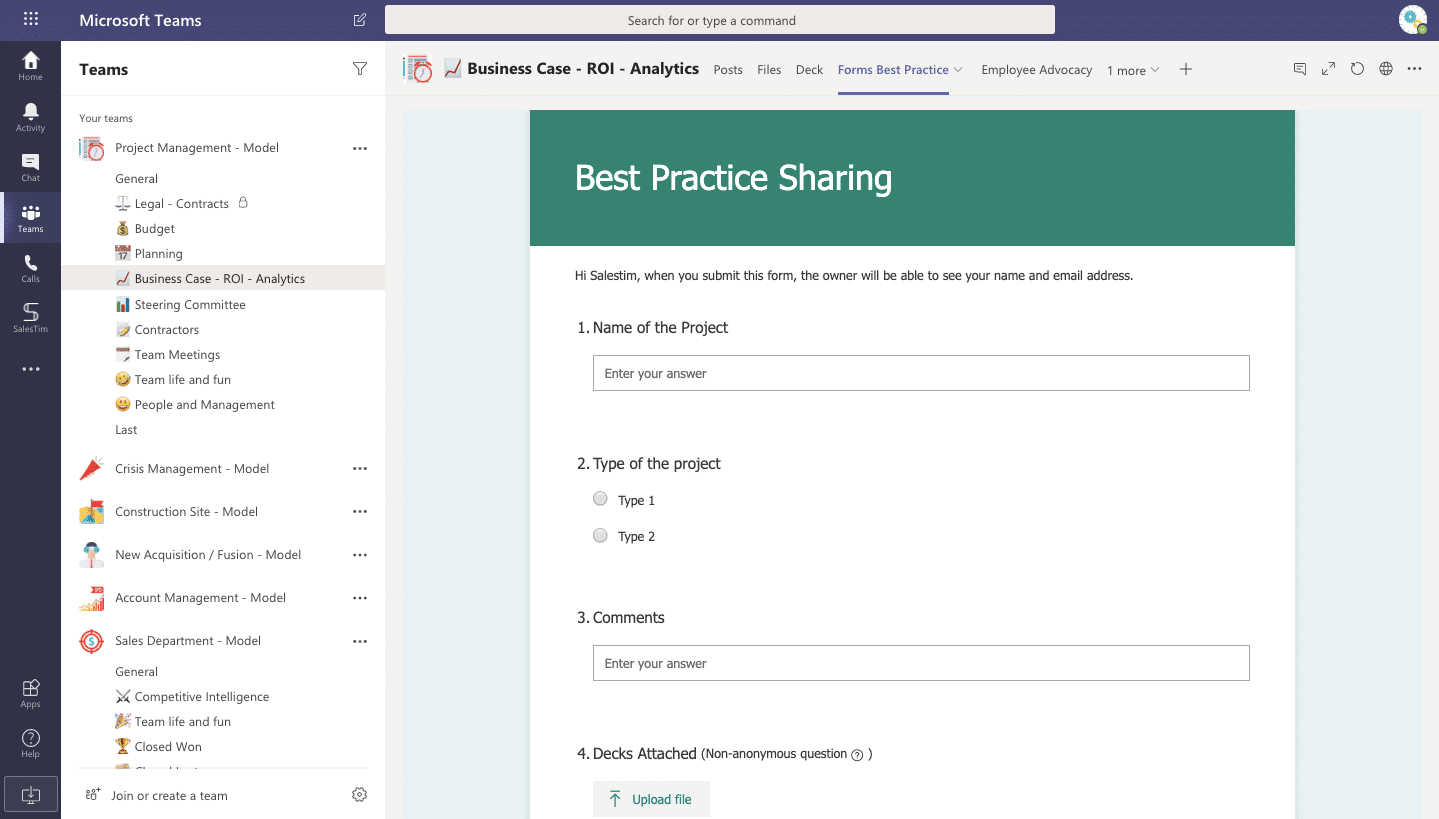The width and height of the screenshot is (1439, 819).
Task: Open more tab options ellipsis
Action: [x=1414, y=69]
